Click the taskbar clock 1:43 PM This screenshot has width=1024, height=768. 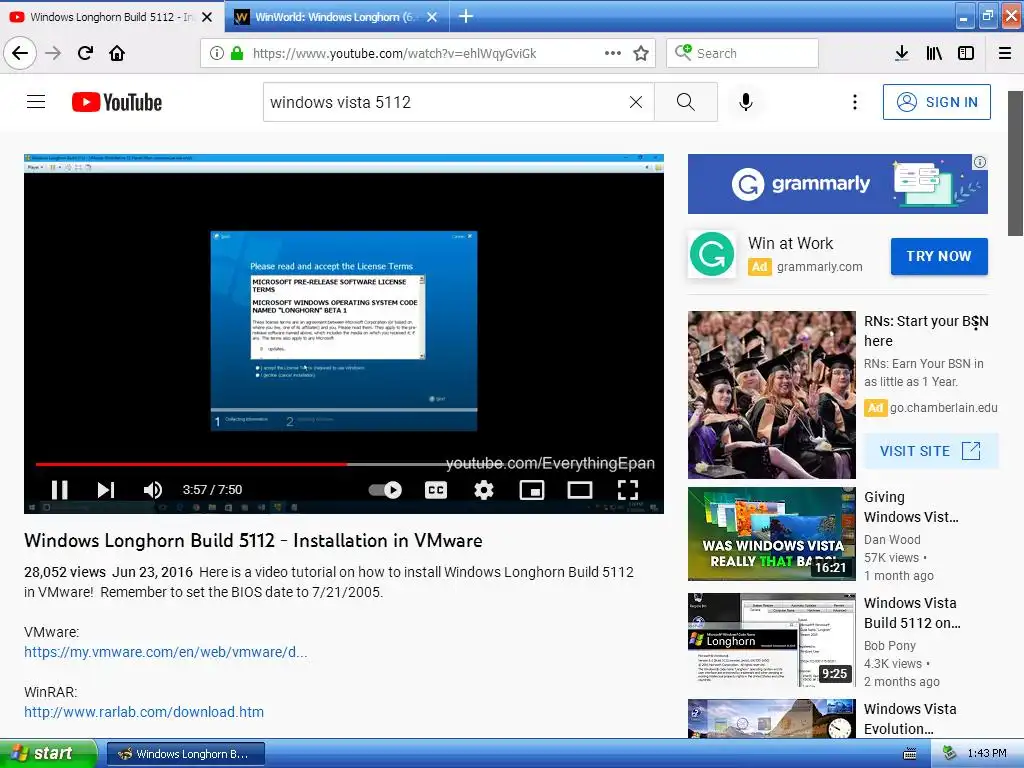(x=986, y=754)
